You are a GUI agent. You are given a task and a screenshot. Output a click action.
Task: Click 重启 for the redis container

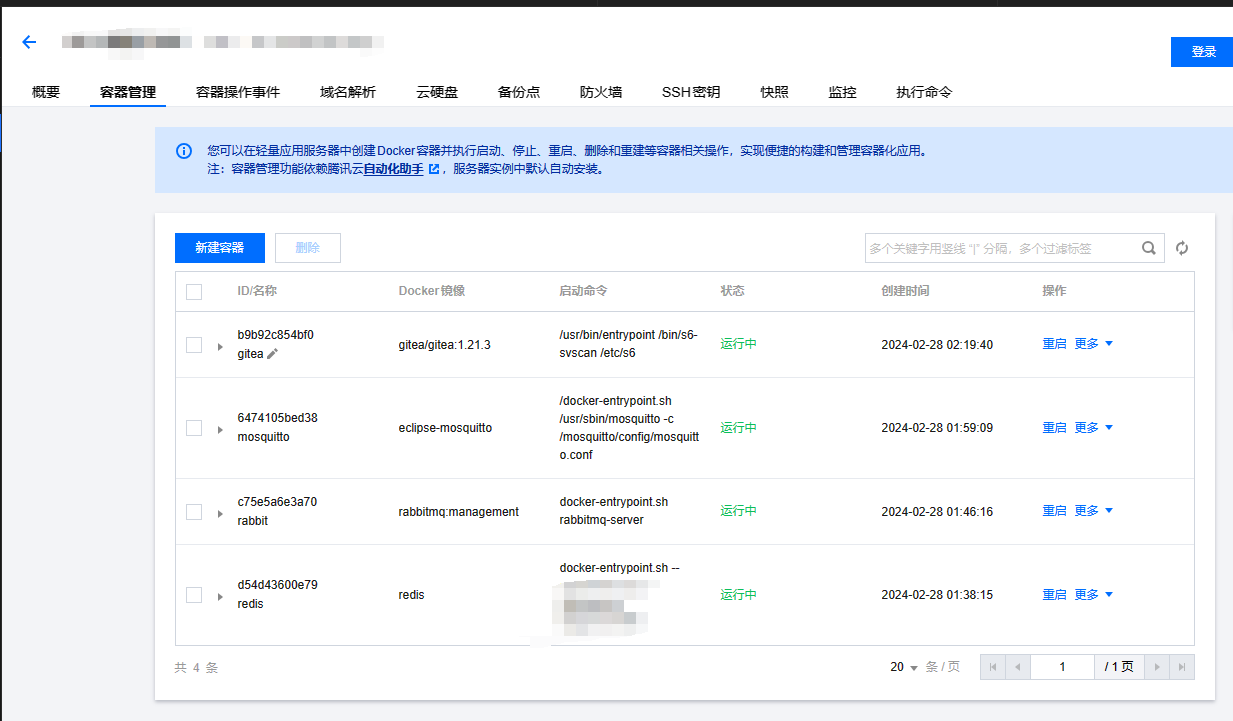click(x=1054, y=595)
